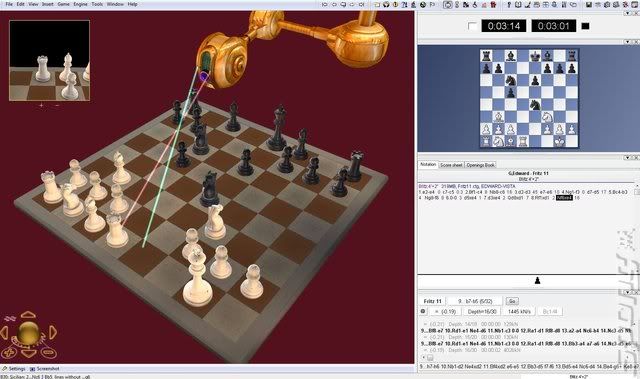Open the File menu

(x=9, y=4)
